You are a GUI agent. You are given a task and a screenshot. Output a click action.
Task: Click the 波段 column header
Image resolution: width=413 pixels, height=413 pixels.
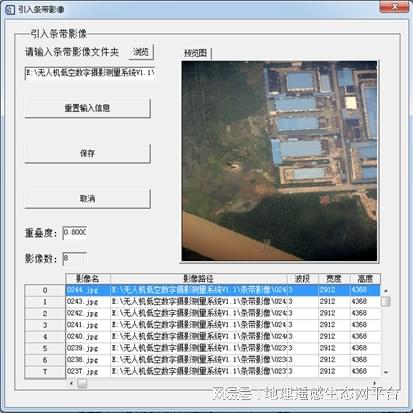pos(303,279)
